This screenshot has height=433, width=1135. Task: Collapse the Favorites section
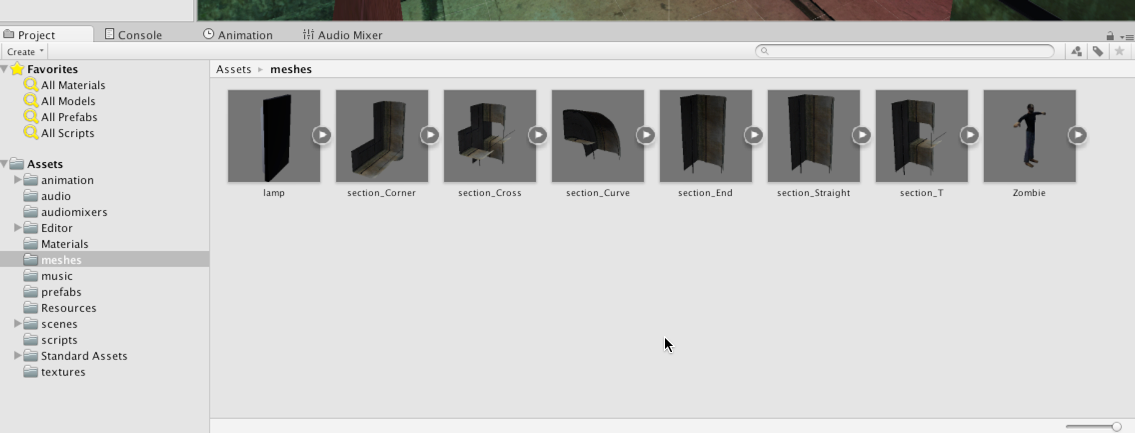click(x=4, y=70)
